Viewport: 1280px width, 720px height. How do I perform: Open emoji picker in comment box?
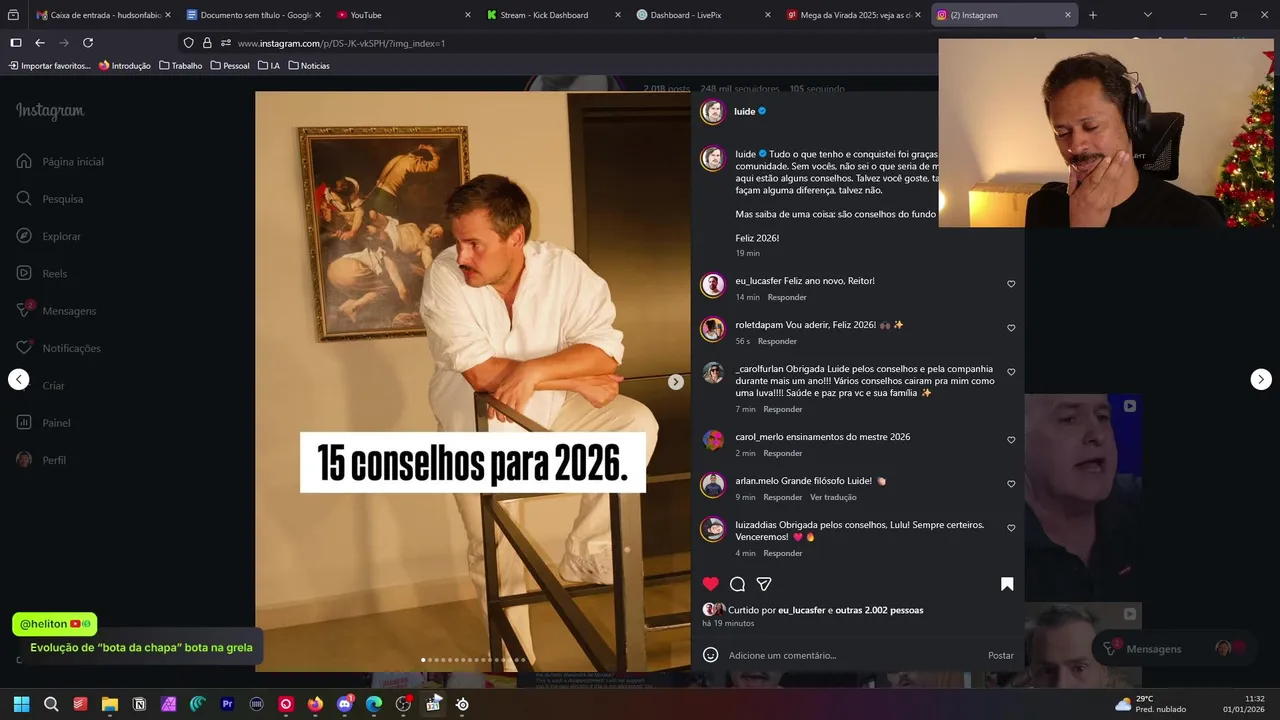coord(710,655)
